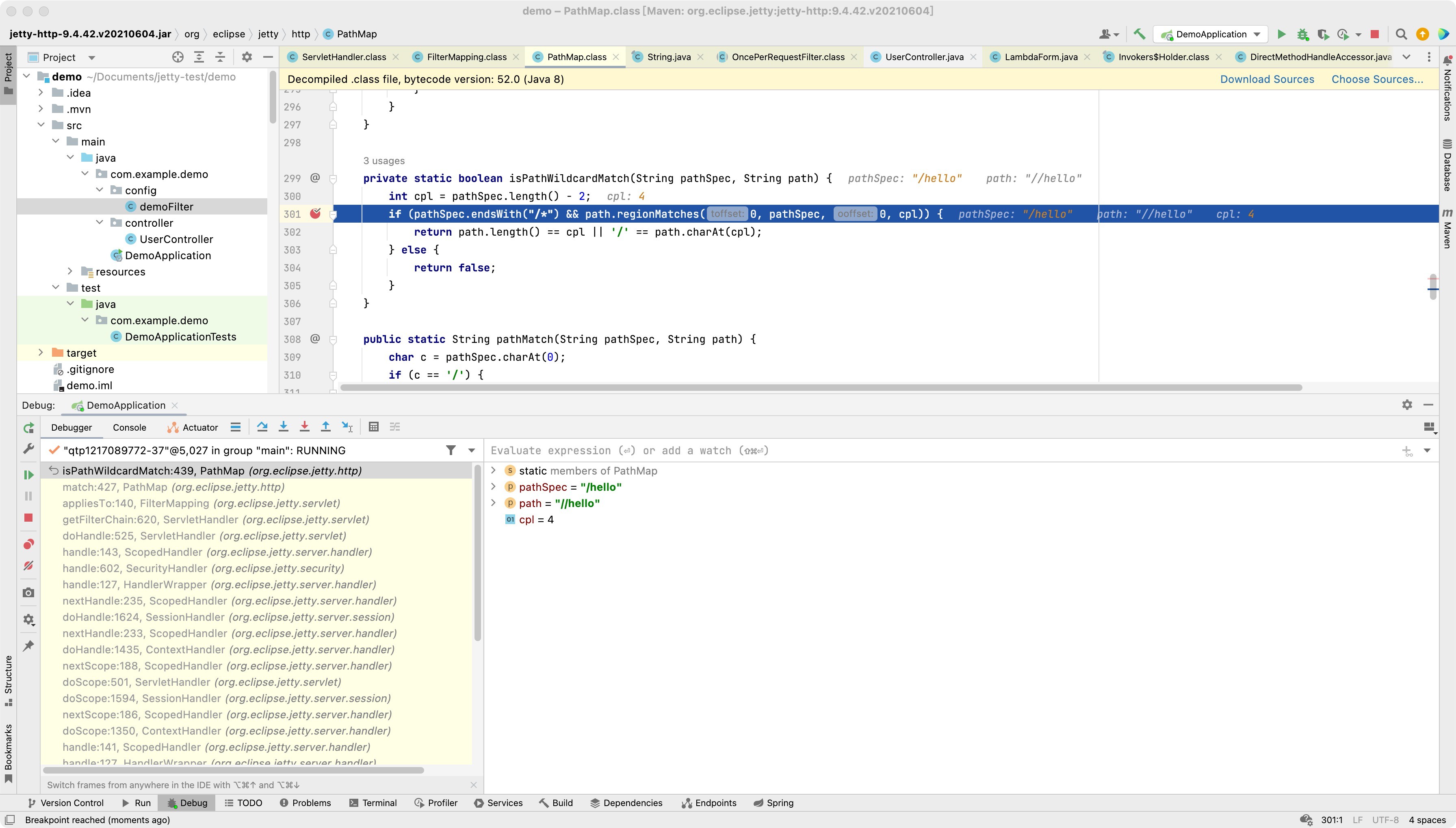
Task: Show hidden editor tabs dropdown
Action: (1406, 57)
